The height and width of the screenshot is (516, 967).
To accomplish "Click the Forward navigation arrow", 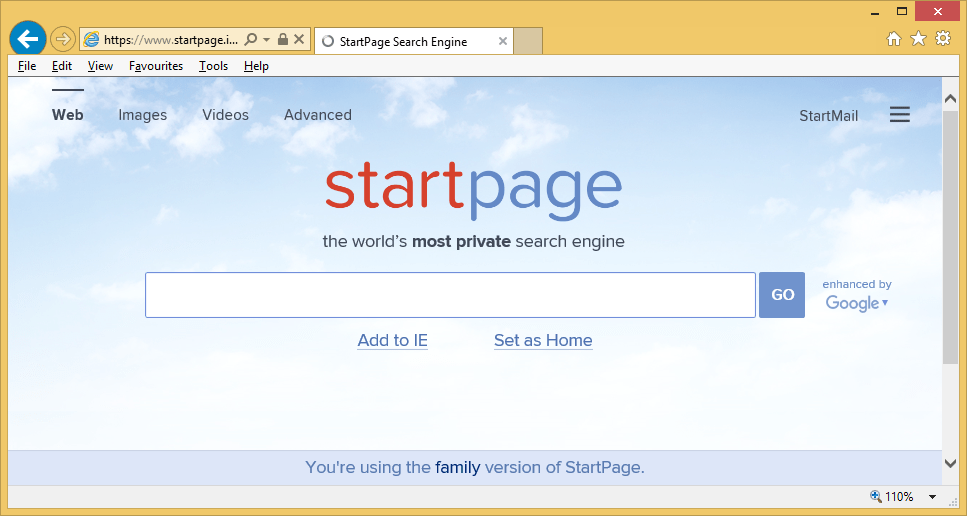I will pyautogui.click(x=62, y=39).
